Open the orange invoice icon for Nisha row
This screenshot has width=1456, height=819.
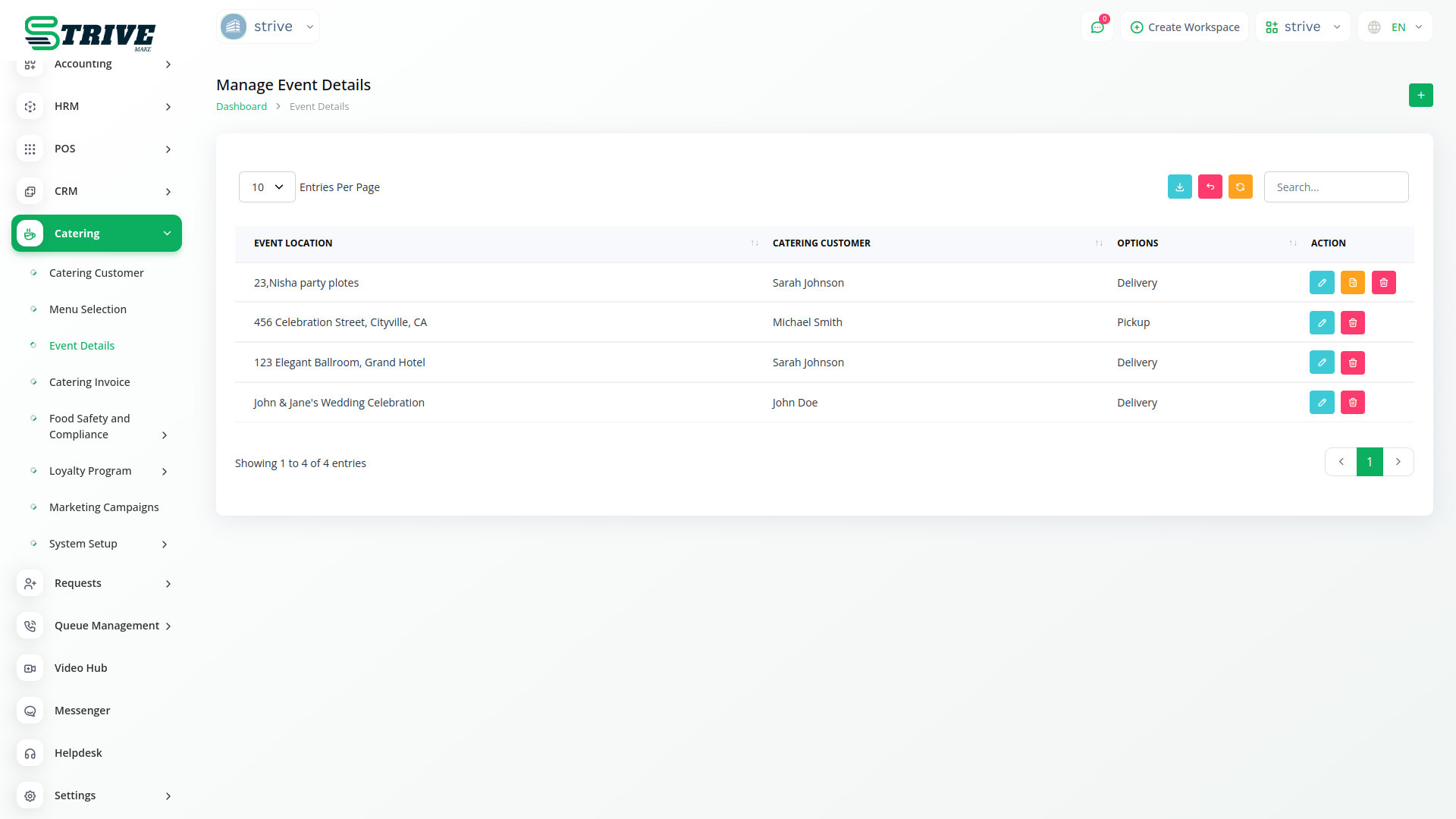1352,283
